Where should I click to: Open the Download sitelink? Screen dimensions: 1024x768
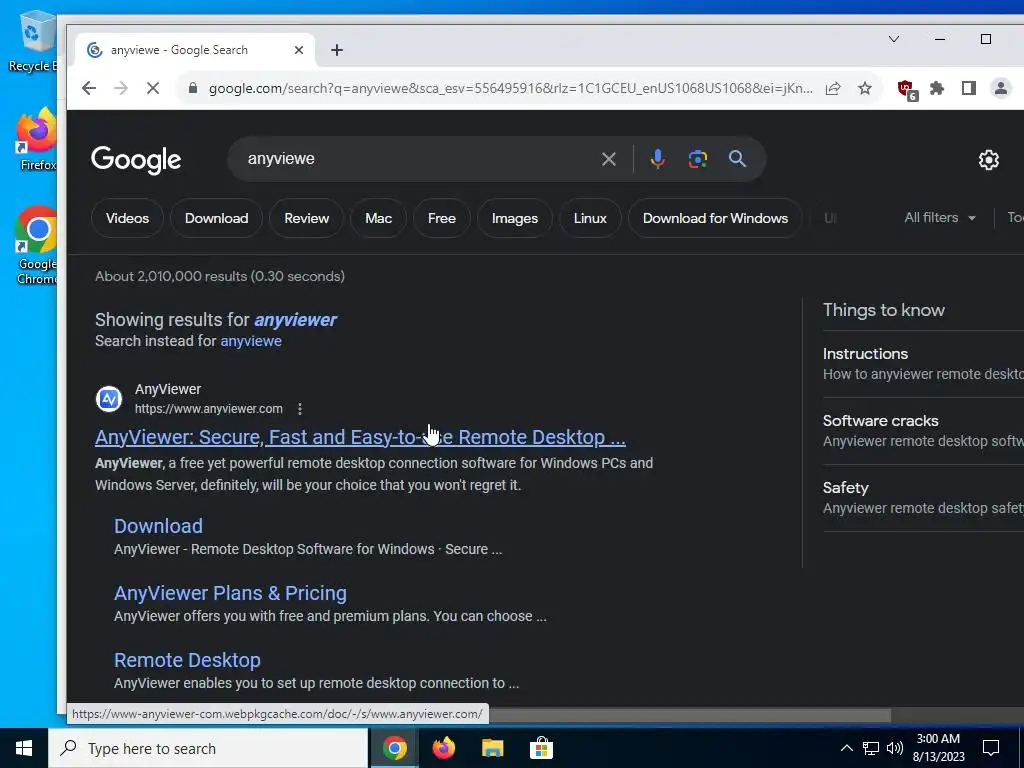158,526
